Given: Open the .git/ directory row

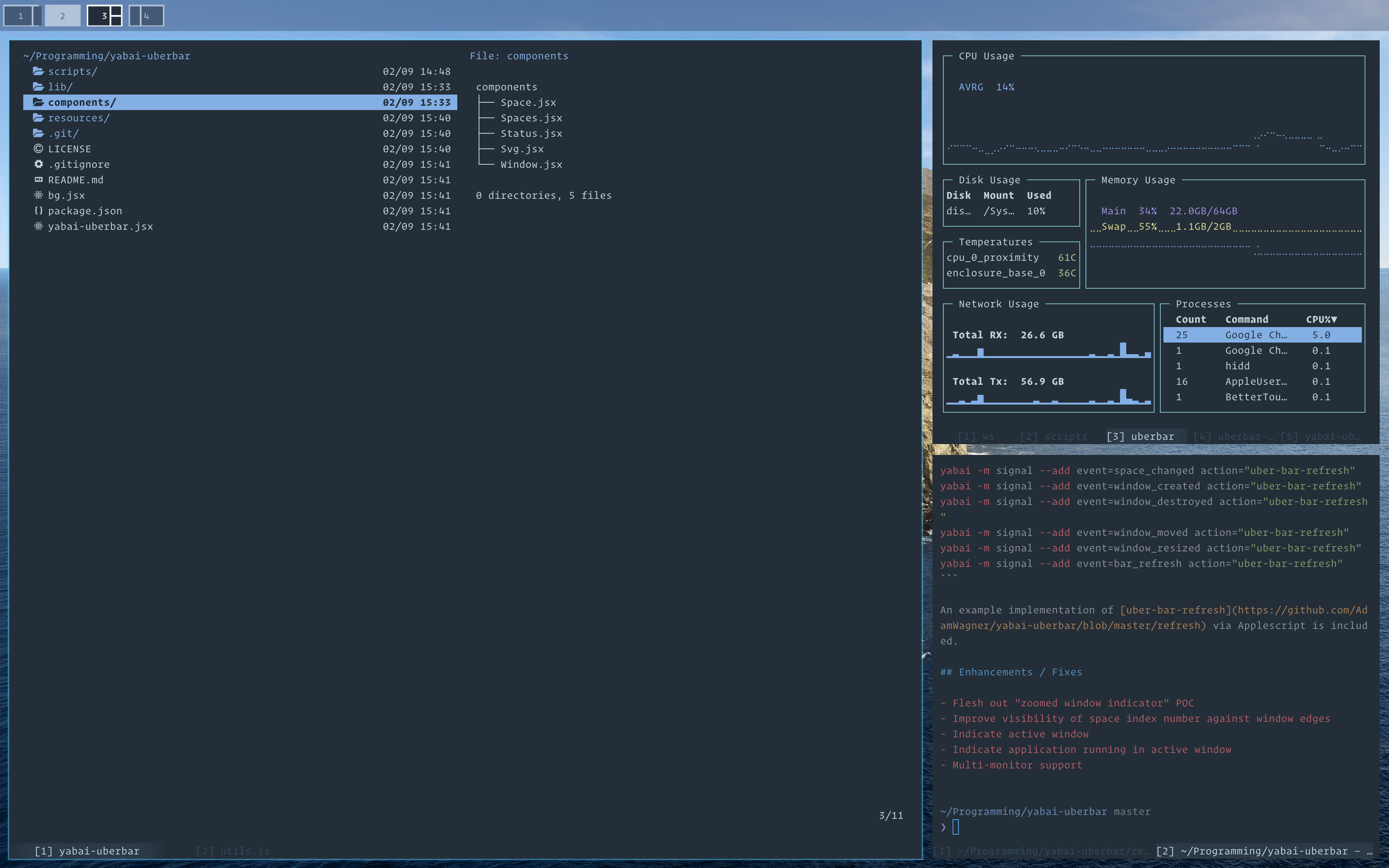Looking at the screenshot, I should point(240,133).
